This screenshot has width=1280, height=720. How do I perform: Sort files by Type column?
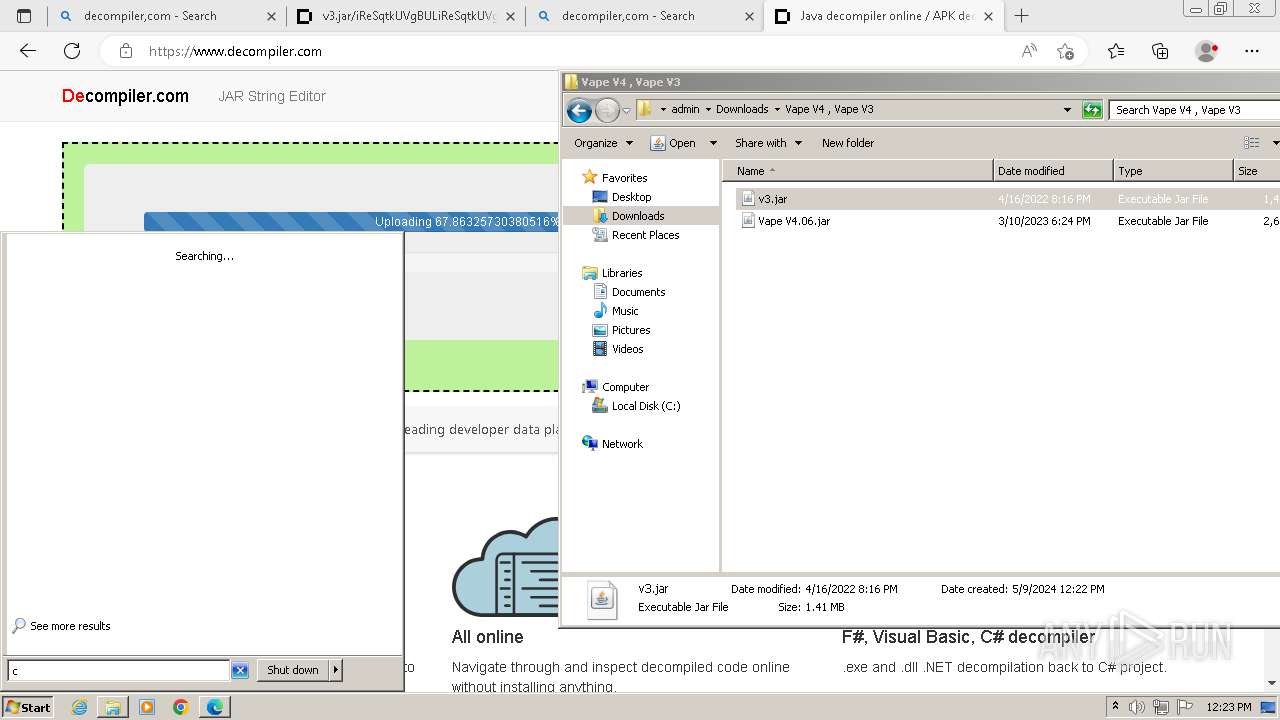(1173, 171)
